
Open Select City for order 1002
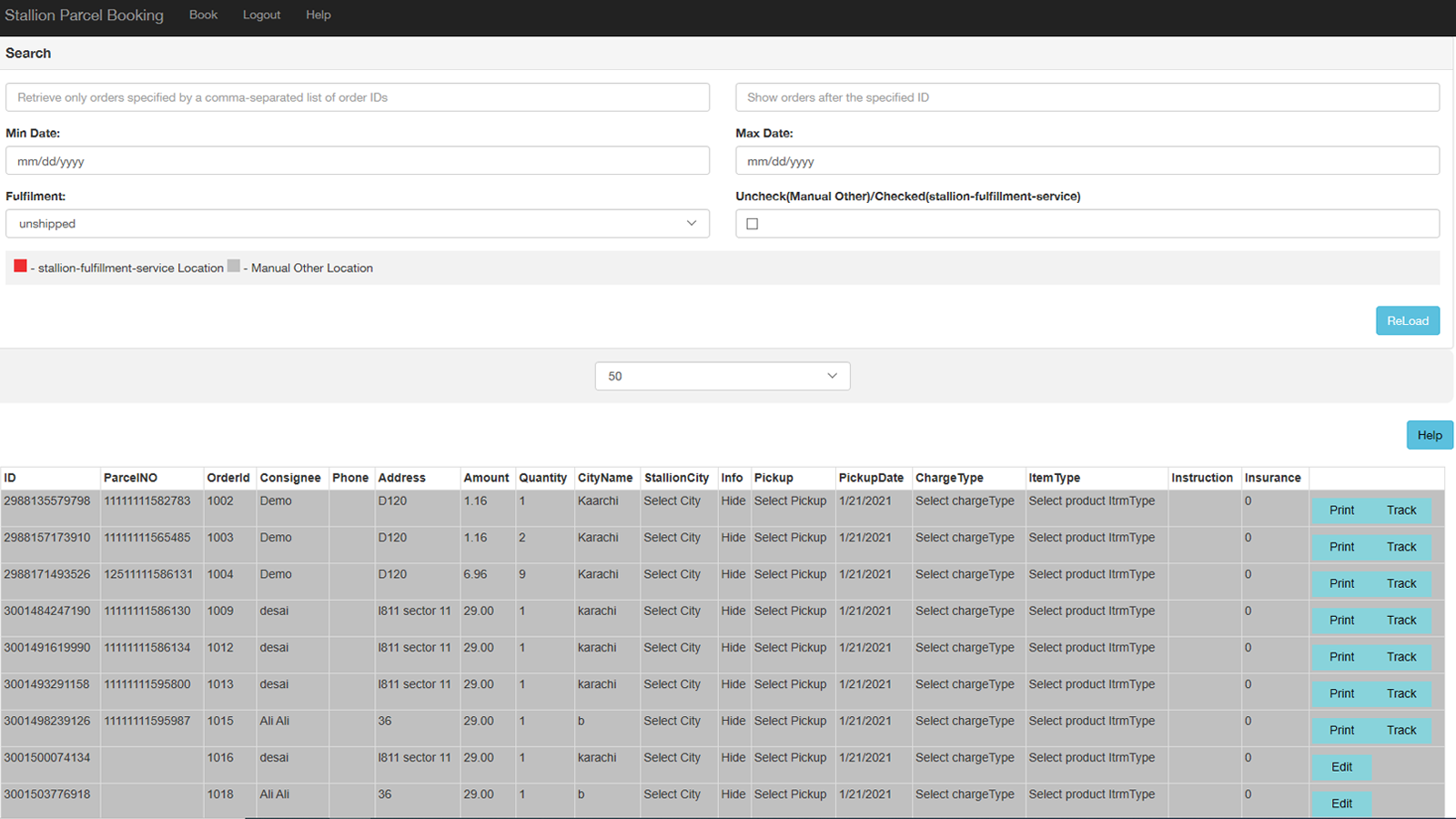672,500
